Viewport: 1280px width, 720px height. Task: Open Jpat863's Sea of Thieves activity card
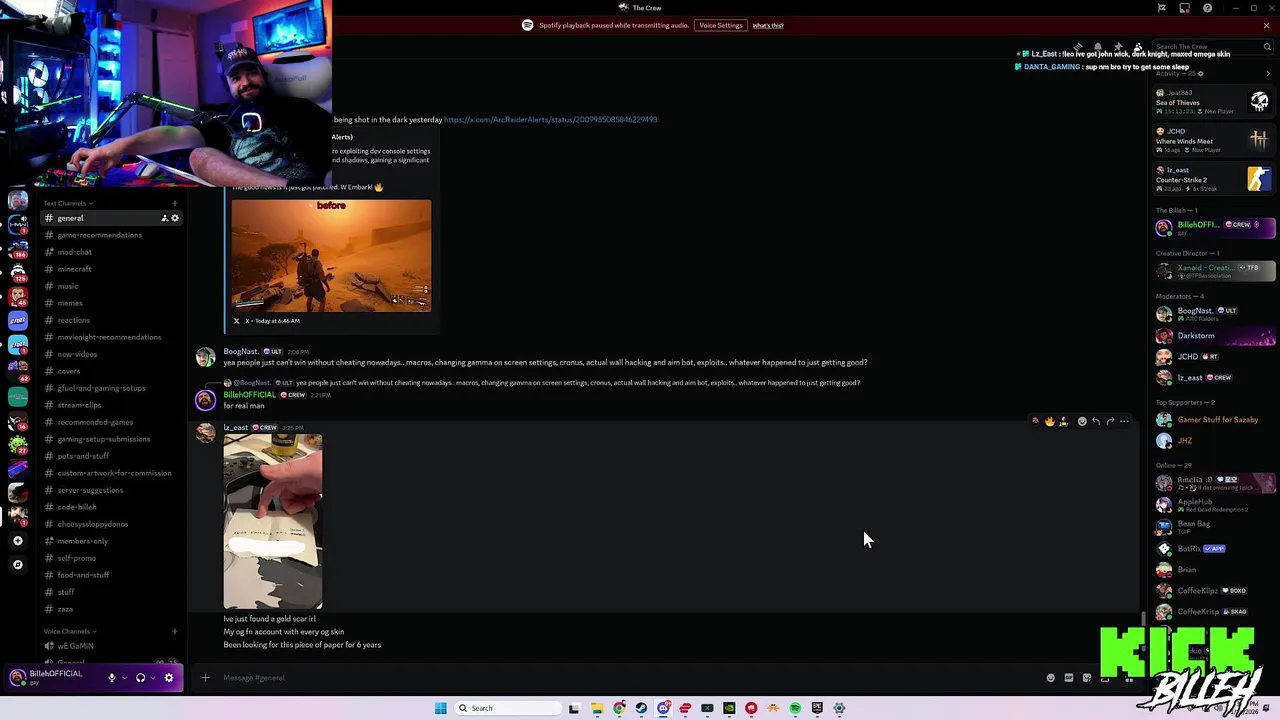tap(1213, 101)
